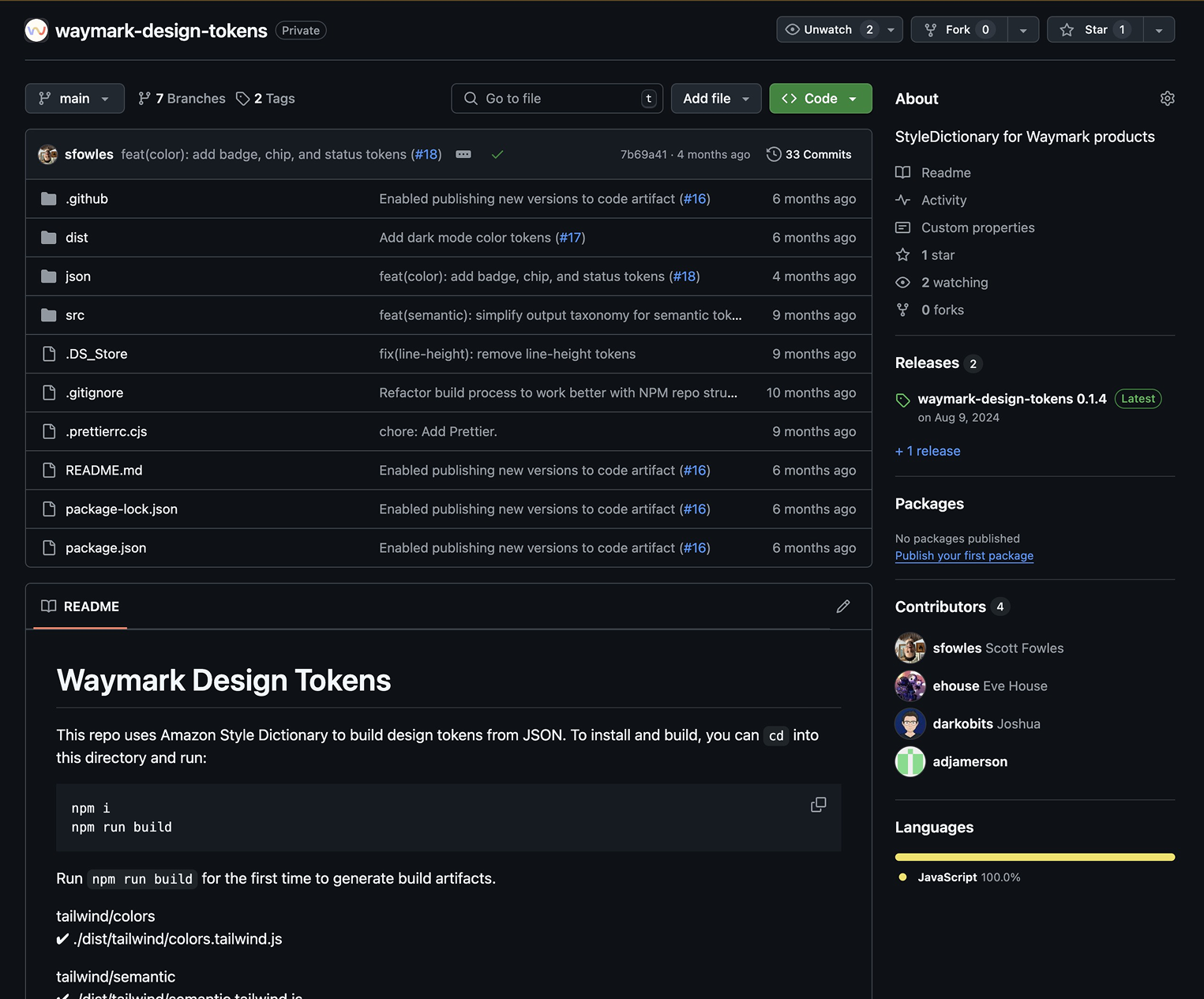Image resolution: width=1204 pixels, height=999 pixels.
Task: Star the waymark-design-tokens repository
Action: (1094, 29)
